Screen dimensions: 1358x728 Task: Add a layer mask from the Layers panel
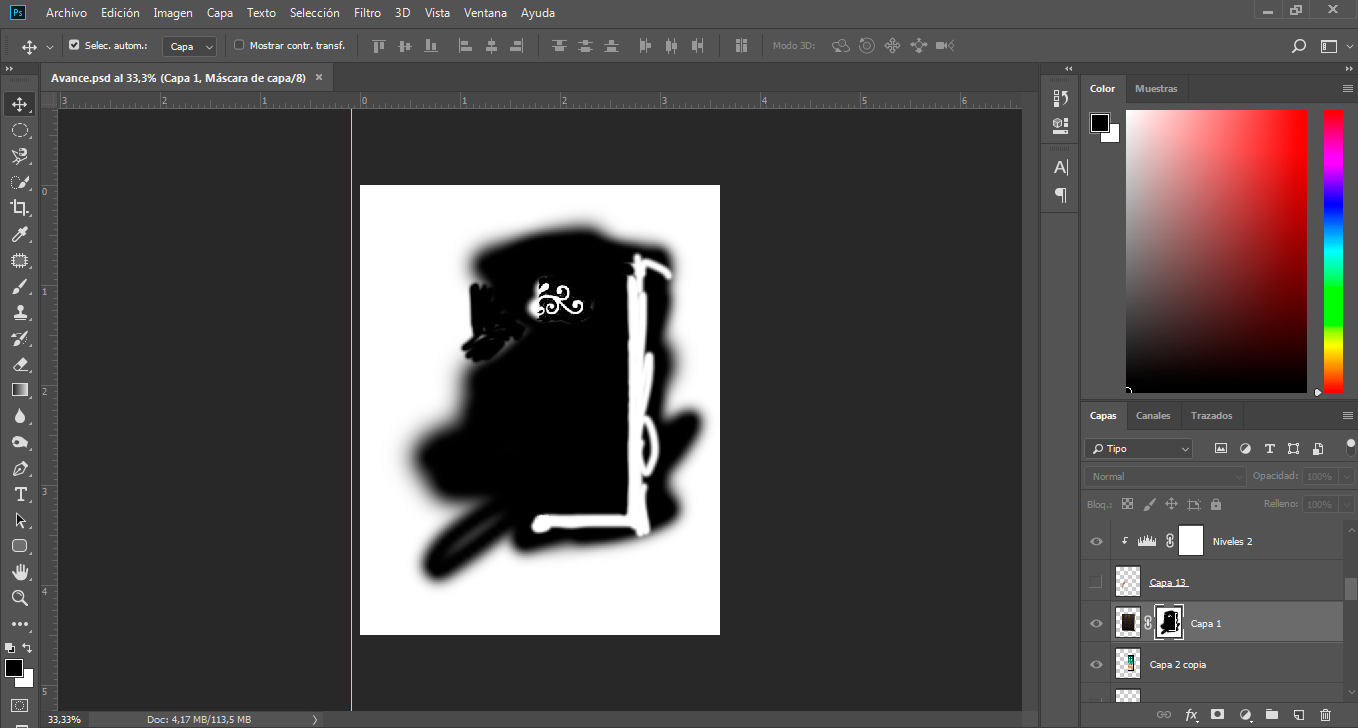[x=1219, y=715]
